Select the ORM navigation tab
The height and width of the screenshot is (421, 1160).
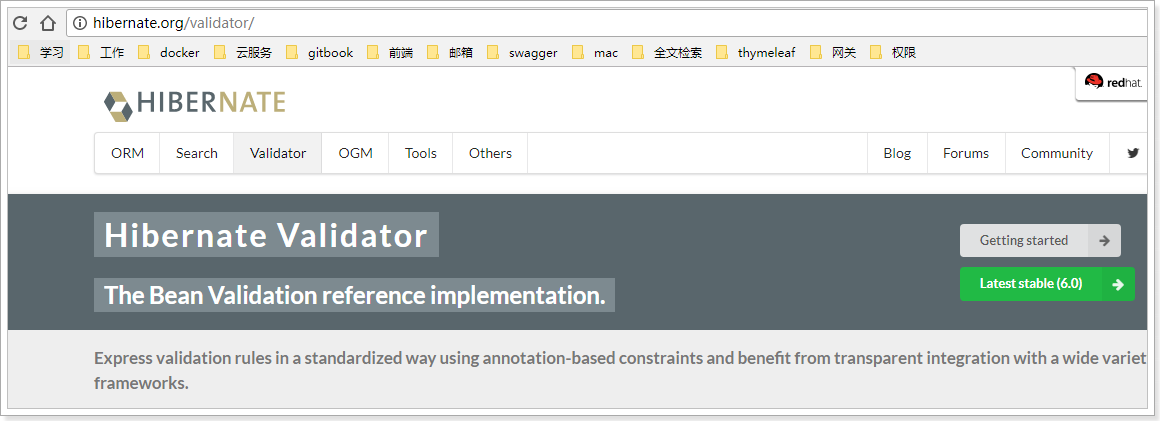[x=127, y=153]
